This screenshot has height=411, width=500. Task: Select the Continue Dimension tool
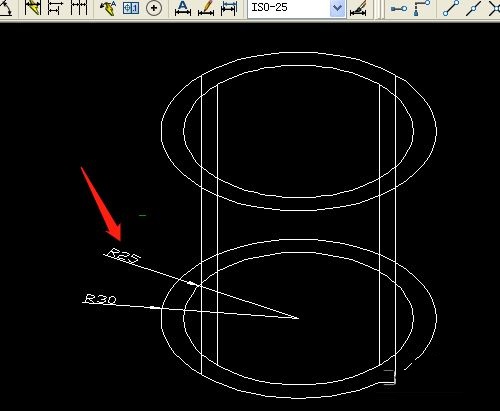(x=79, y=7)
